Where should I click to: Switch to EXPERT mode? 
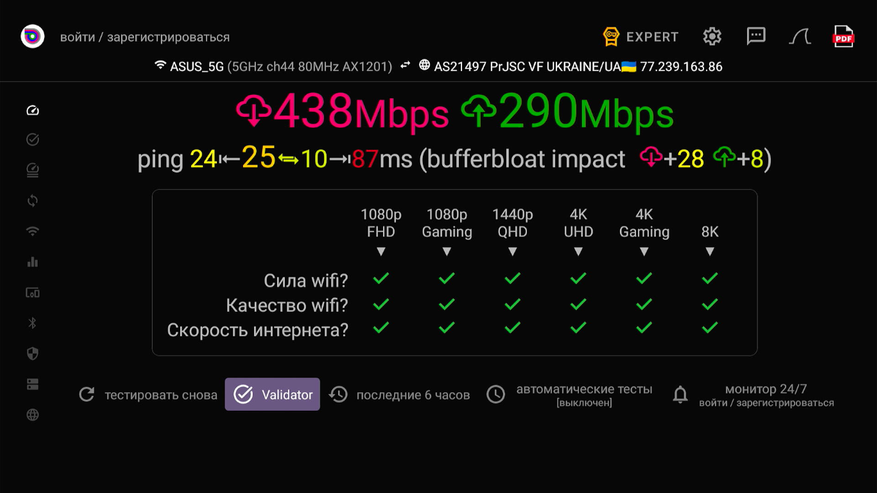coord(640,37)
